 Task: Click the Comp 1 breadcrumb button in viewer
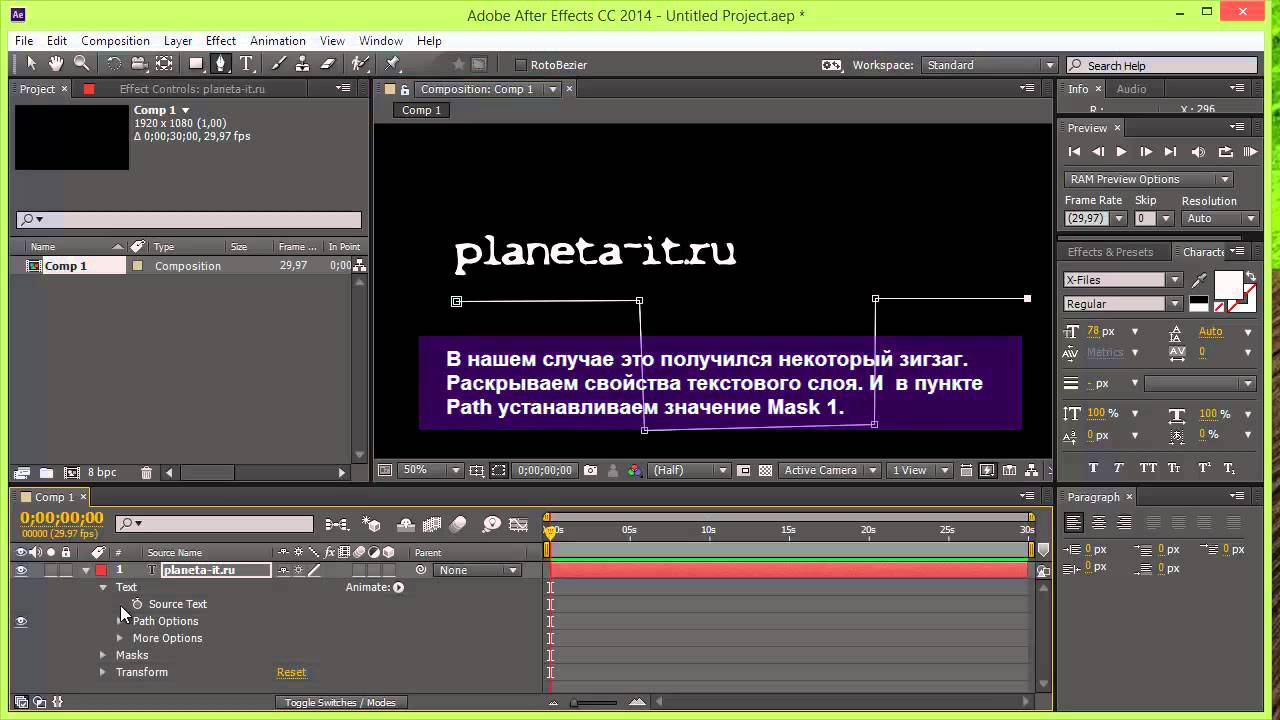tap(421, 110)
